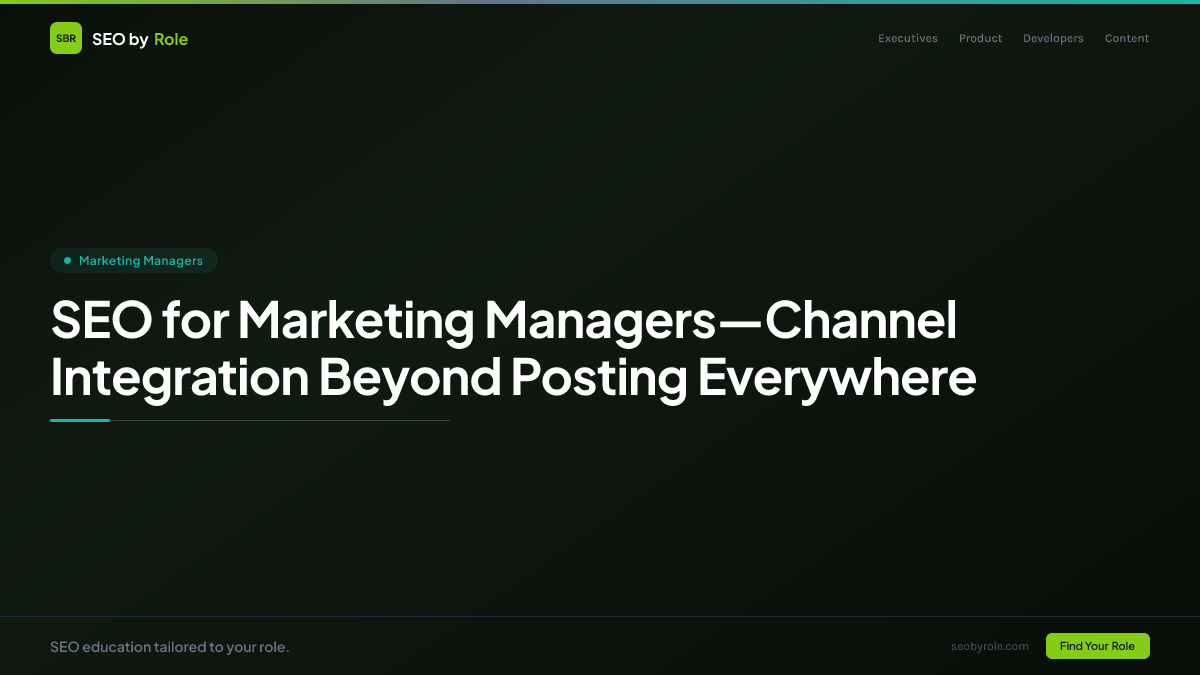Go to the Developers navigation item

coord(1053,38)
